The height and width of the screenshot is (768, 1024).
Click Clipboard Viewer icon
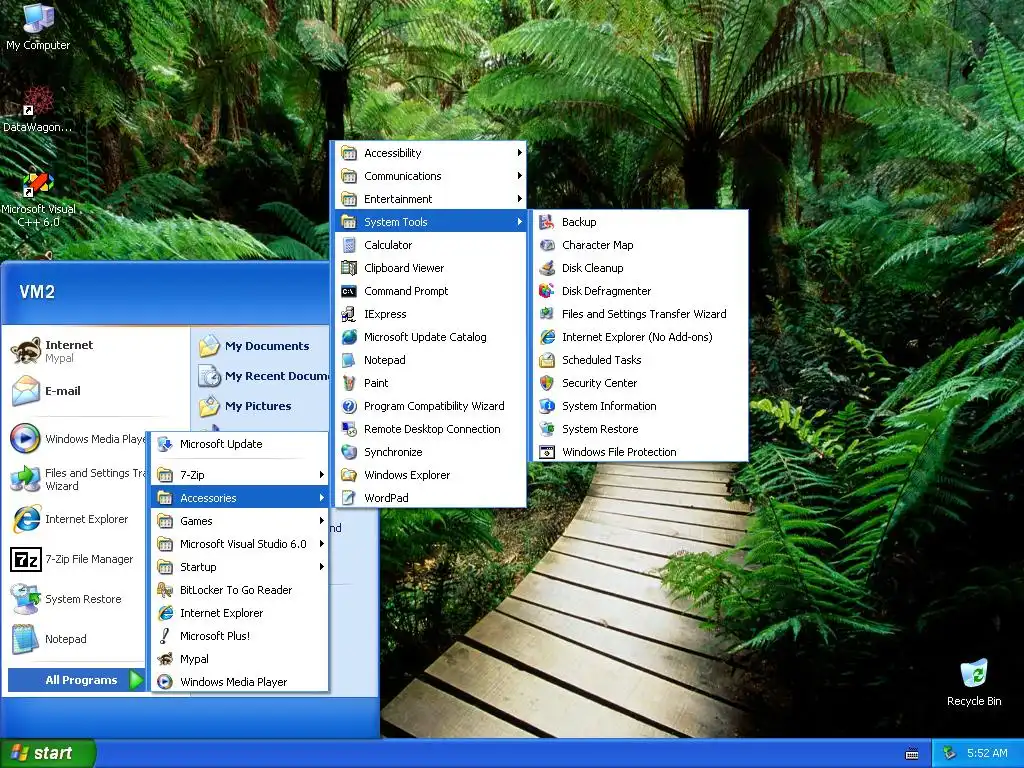pyautogui.click(x=349, y=268)
